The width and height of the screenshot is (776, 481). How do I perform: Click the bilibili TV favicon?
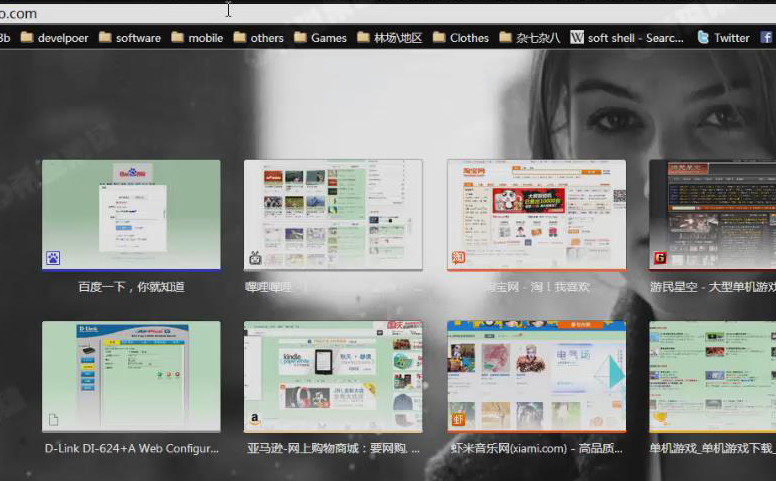tap(255, 258)
